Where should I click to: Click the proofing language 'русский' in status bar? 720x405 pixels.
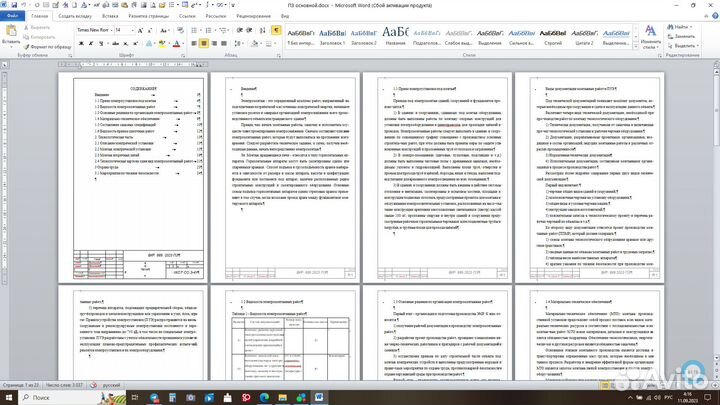tap(111, 385)
